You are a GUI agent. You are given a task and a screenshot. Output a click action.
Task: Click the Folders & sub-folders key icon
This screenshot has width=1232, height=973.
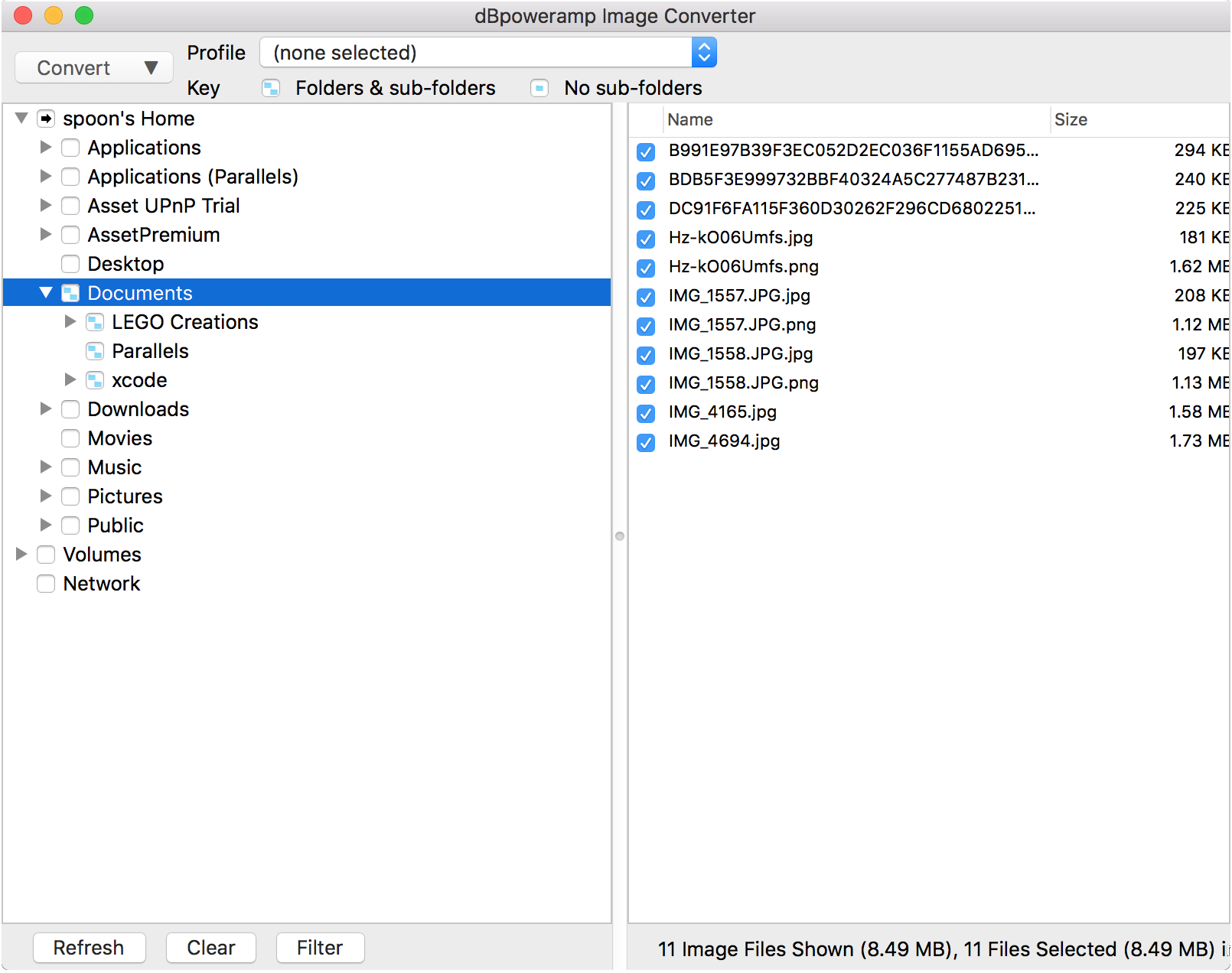tap(271, 89)
